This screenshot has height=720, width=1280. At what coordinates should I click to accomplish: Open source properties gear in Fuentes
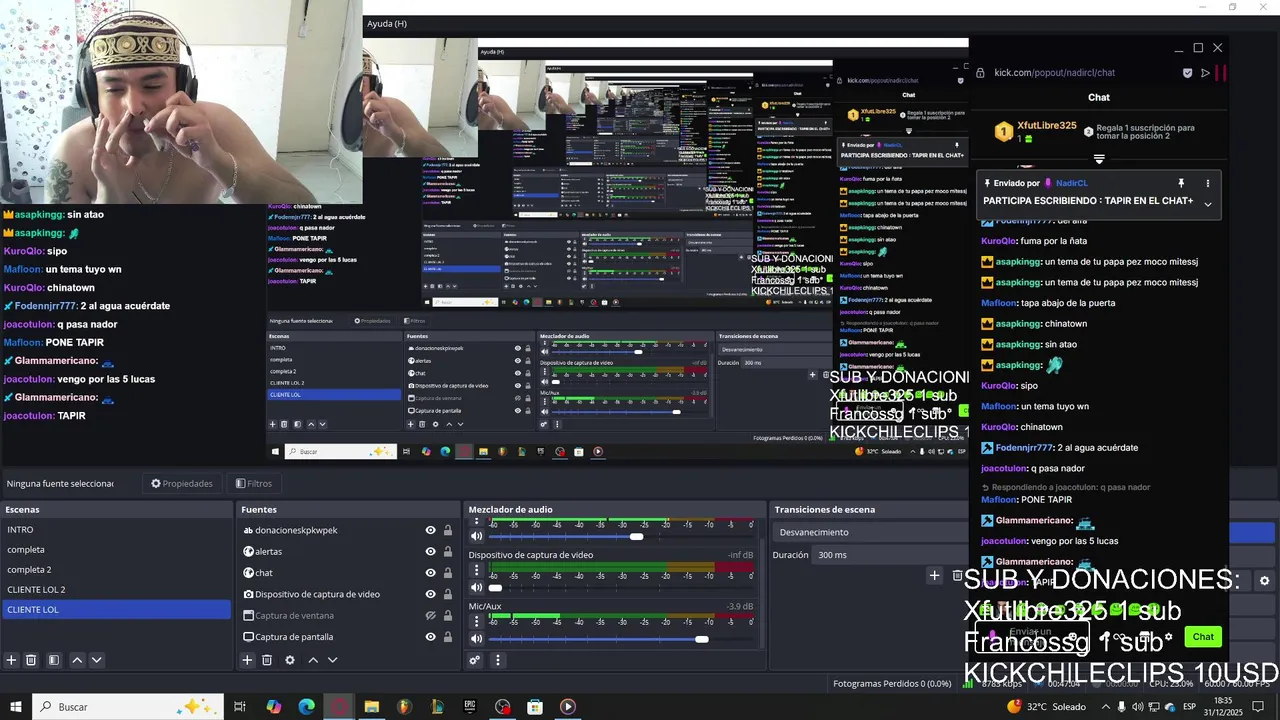(290, 660)
